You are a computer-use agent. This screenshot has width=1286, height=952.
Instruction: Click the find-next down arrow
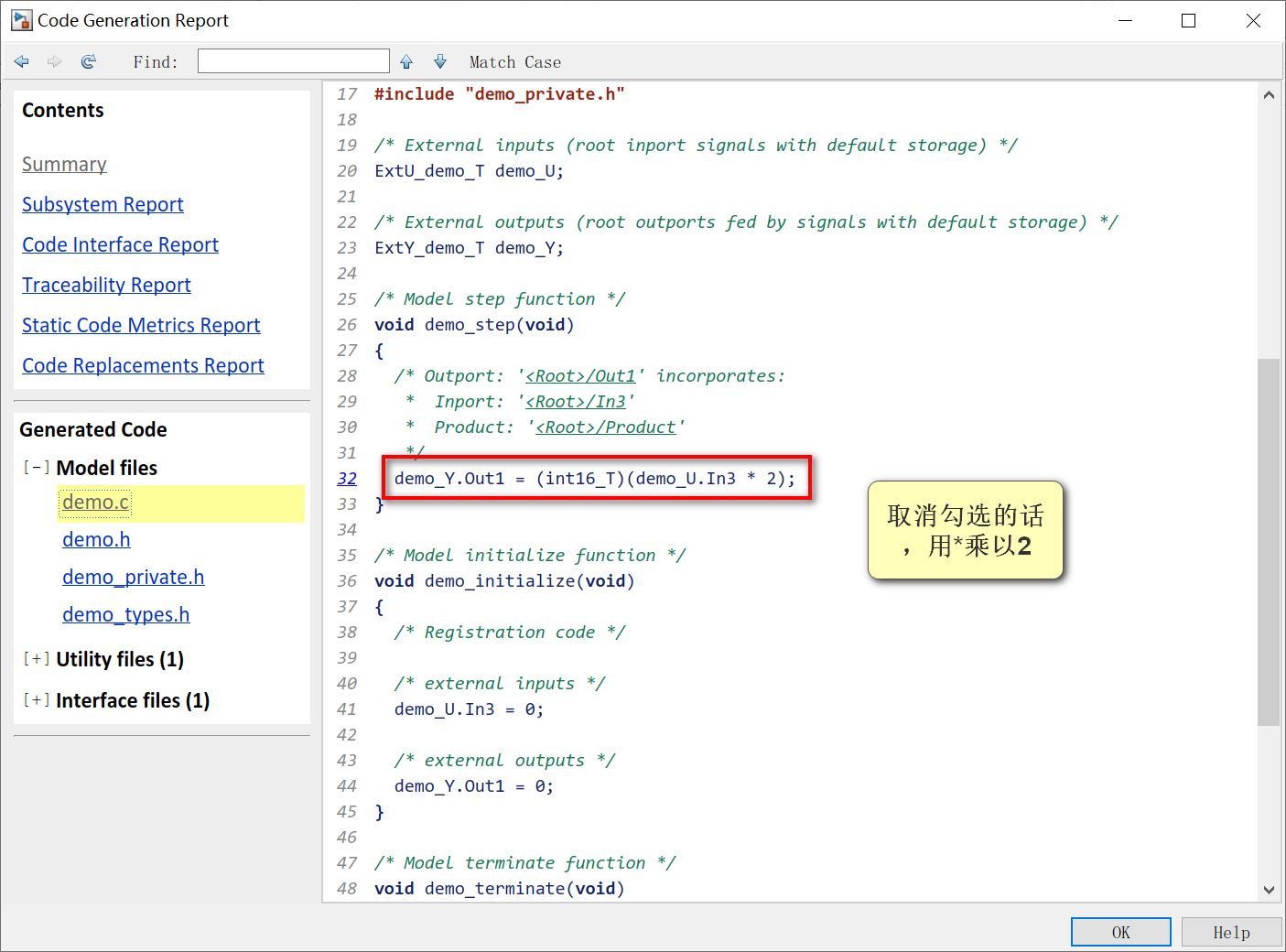(x=440, y=60)
